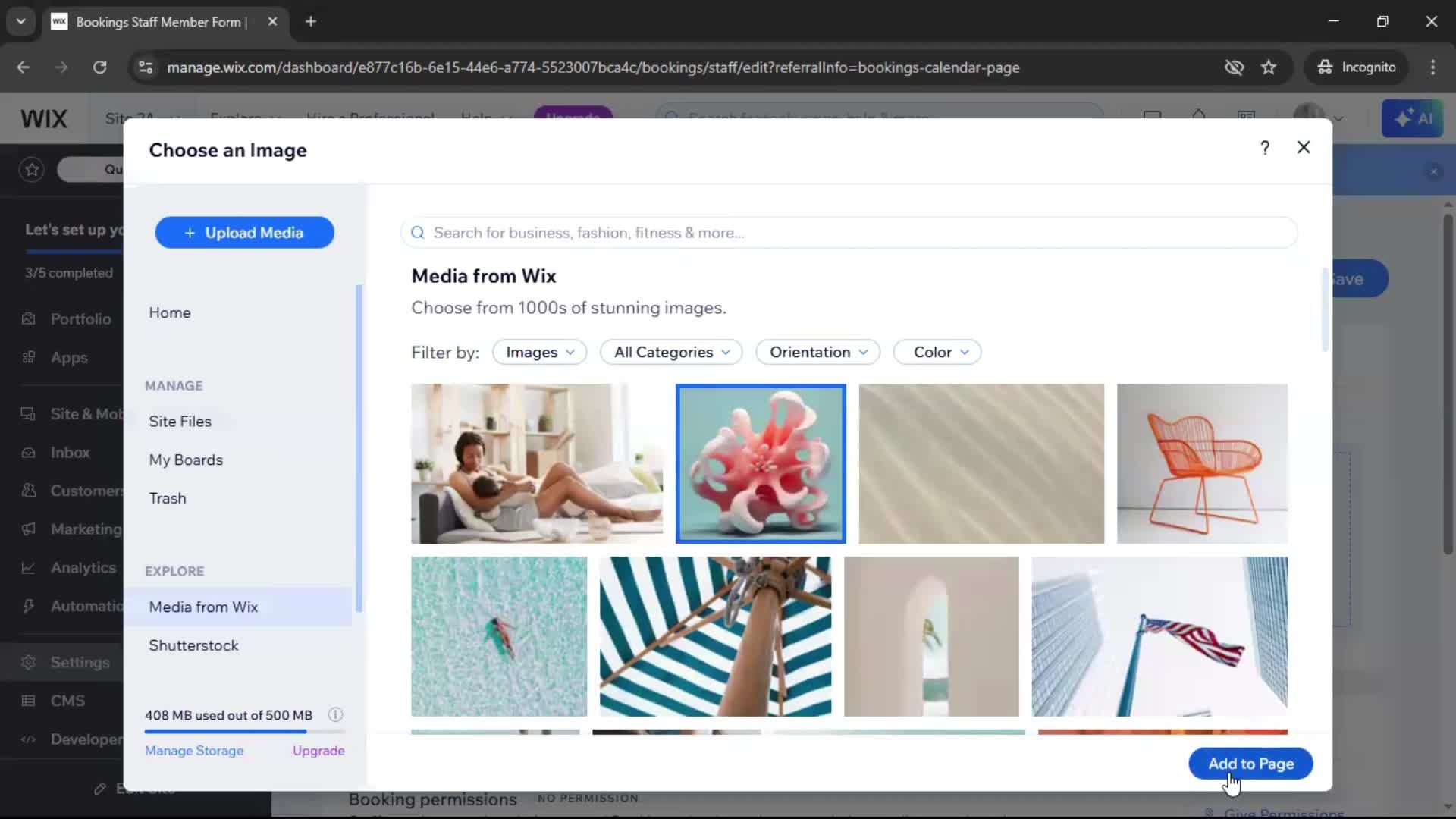This screenshot has width=1456, height=819.
Task: Open CMS in the dashboard sidebar
Action: (67, 701)
